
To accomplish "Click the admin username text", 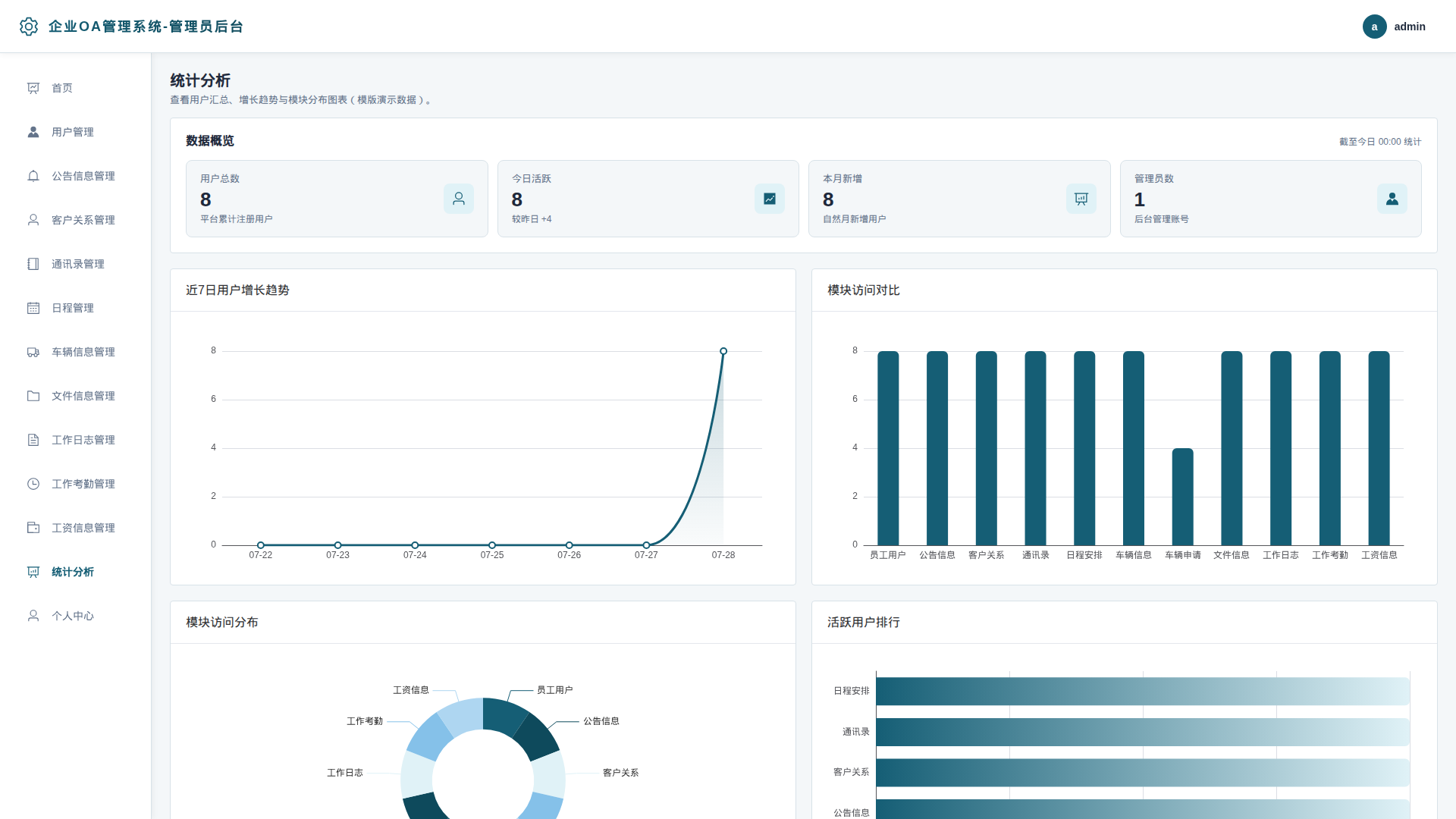I will 1410,27.
